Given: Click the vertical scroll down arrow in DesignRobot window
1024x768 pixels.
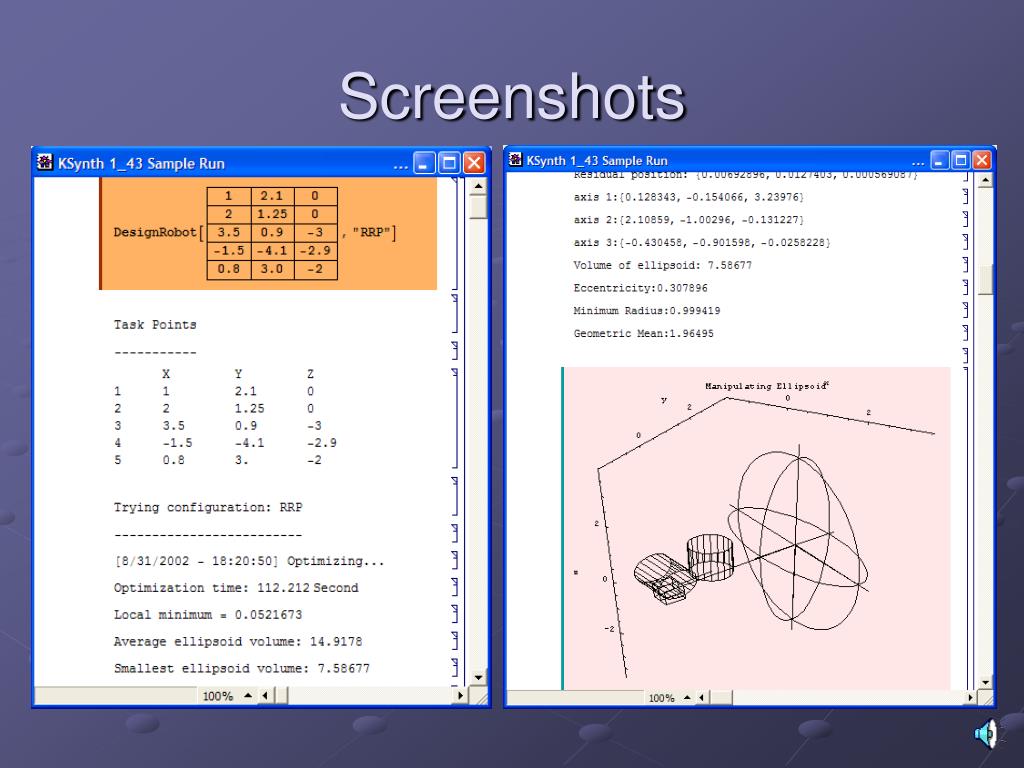Looking at the screenshot, I should (x=478, y=677).
